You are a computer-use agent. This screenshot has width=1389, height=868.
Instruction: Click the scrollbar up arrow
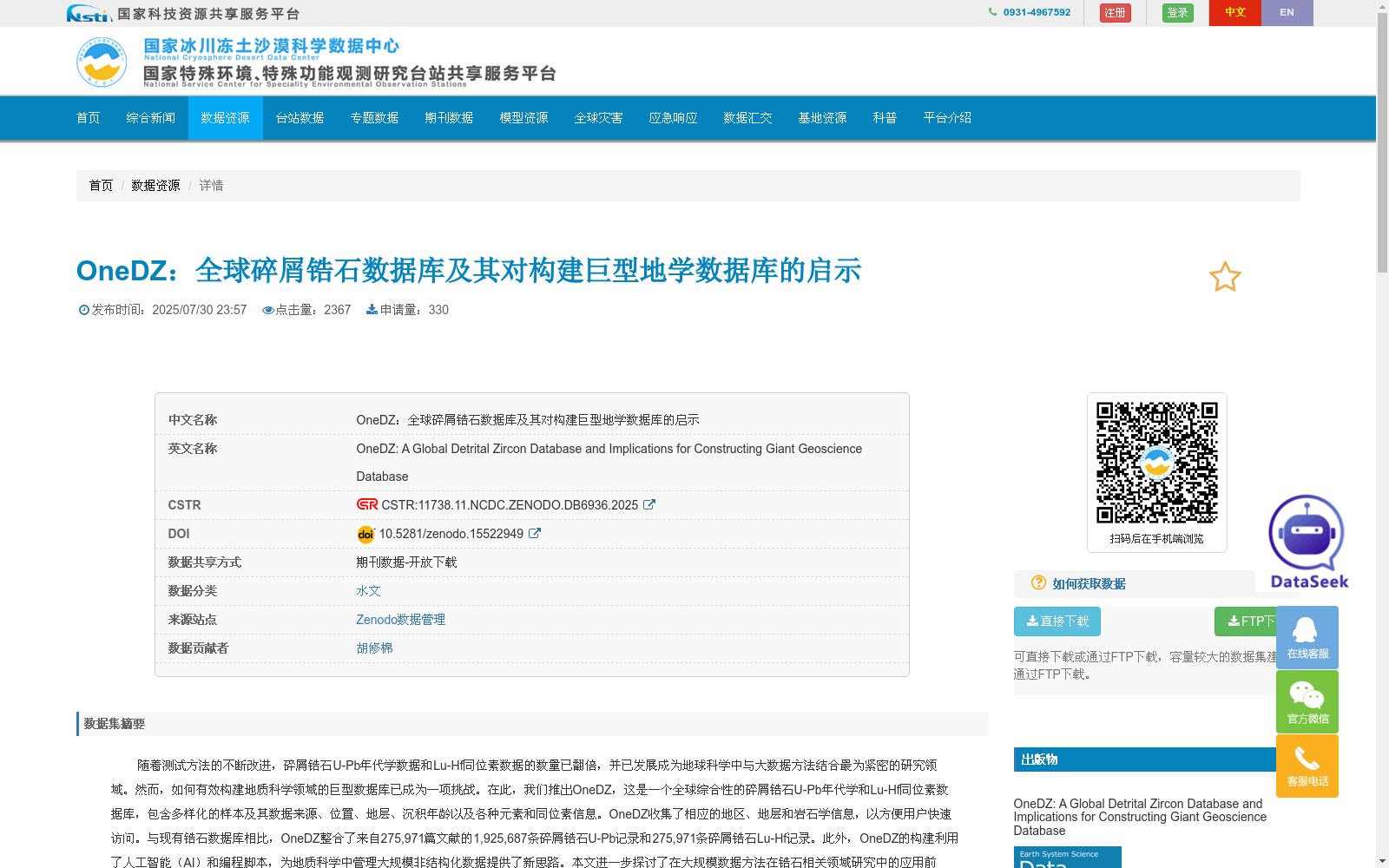1382,6
